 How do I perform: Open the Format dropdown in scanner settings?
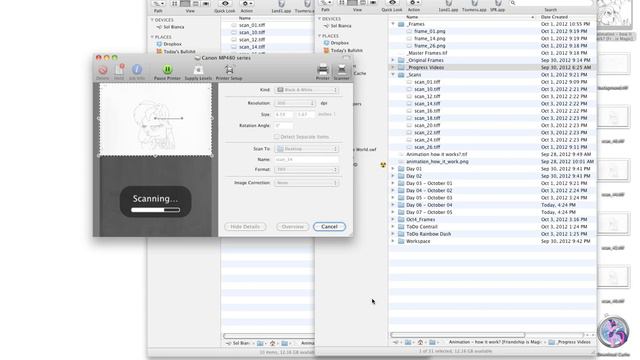coord(307,169)
